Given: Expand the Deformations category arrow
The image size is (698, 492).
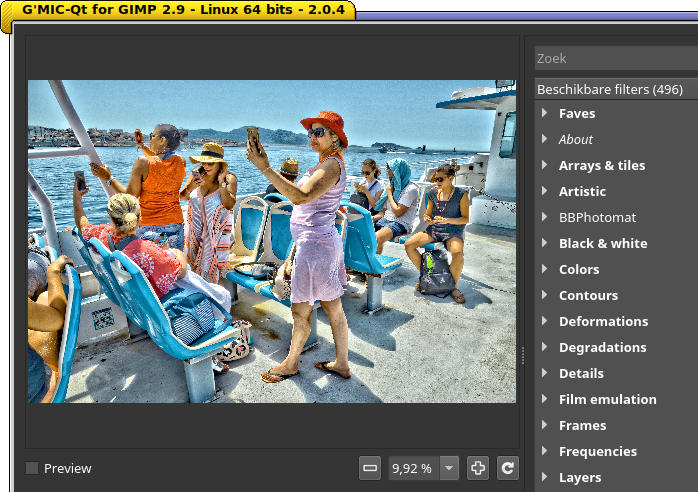Looking at the screenshot, I should pyautogui.click(x=544, y=321).
